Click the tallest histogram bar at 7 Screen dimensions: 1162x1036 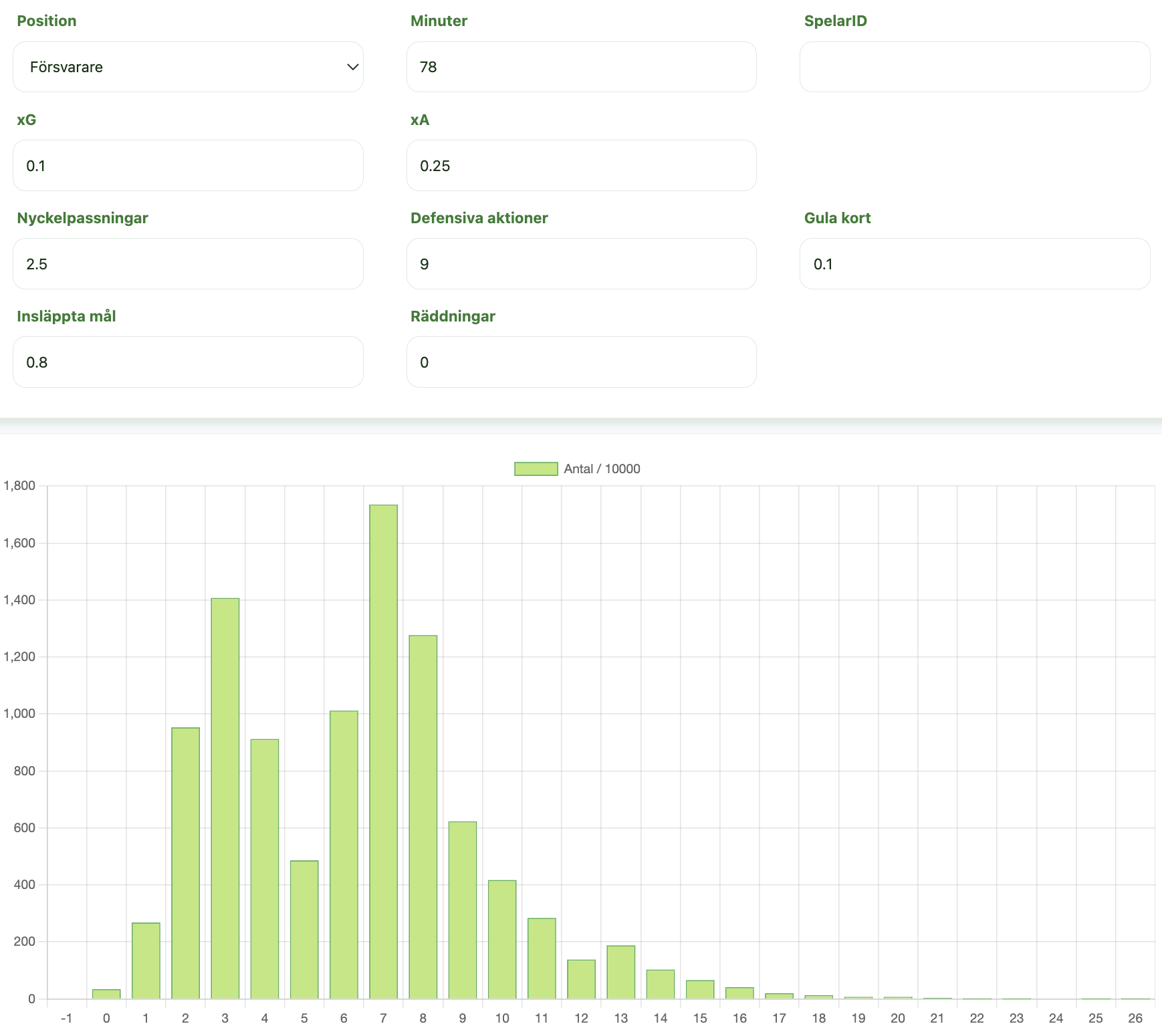coord(383,751)
